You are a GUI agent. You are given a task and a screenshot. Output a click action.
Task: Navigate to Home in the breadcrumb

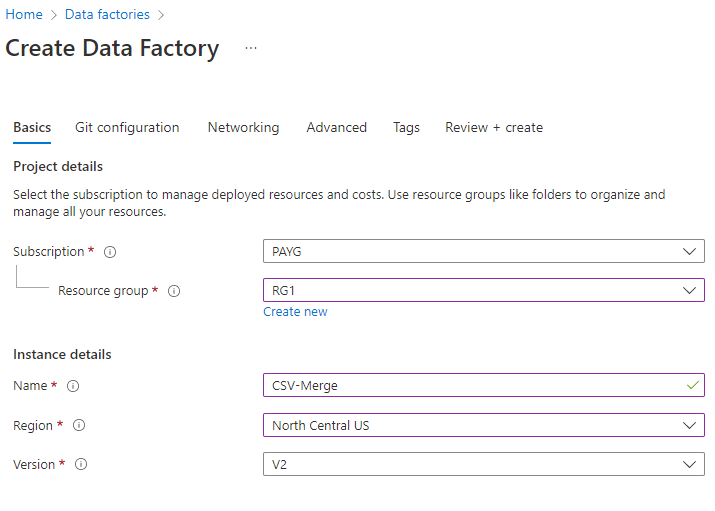click(x=24, y=15)
